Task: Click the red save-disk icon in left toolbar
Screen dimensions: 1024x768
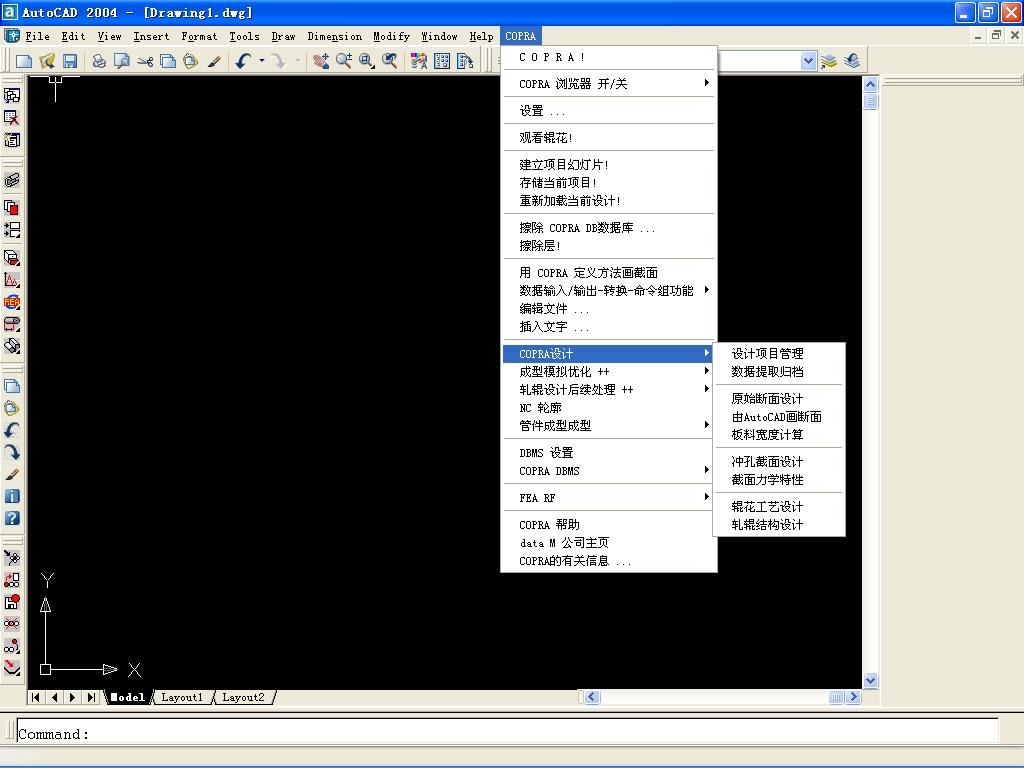Action: (12, 602)
